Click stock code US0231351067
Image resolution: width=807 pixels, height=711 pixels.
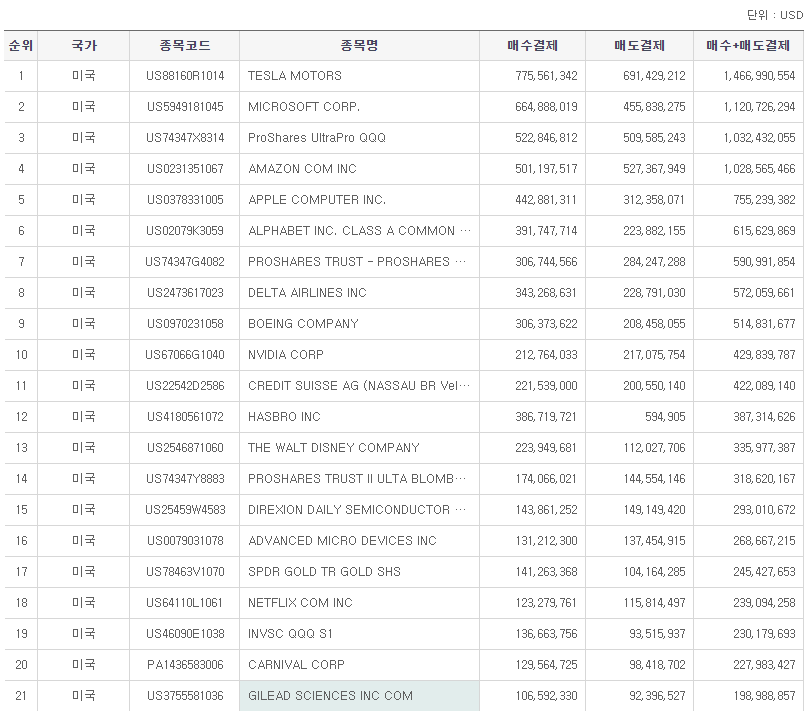coord(185,168)
